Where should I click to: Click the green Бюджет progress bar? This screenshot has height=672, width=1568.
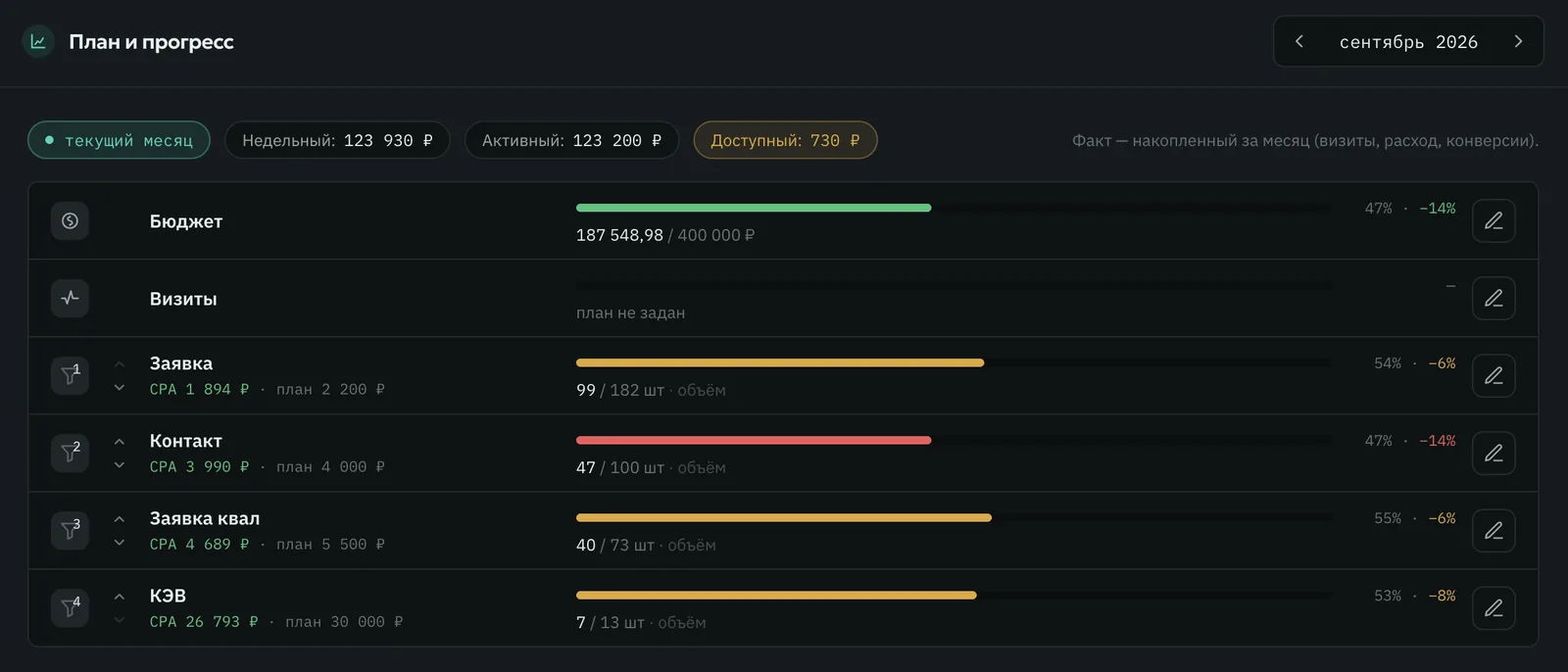[x=754, y=208]
